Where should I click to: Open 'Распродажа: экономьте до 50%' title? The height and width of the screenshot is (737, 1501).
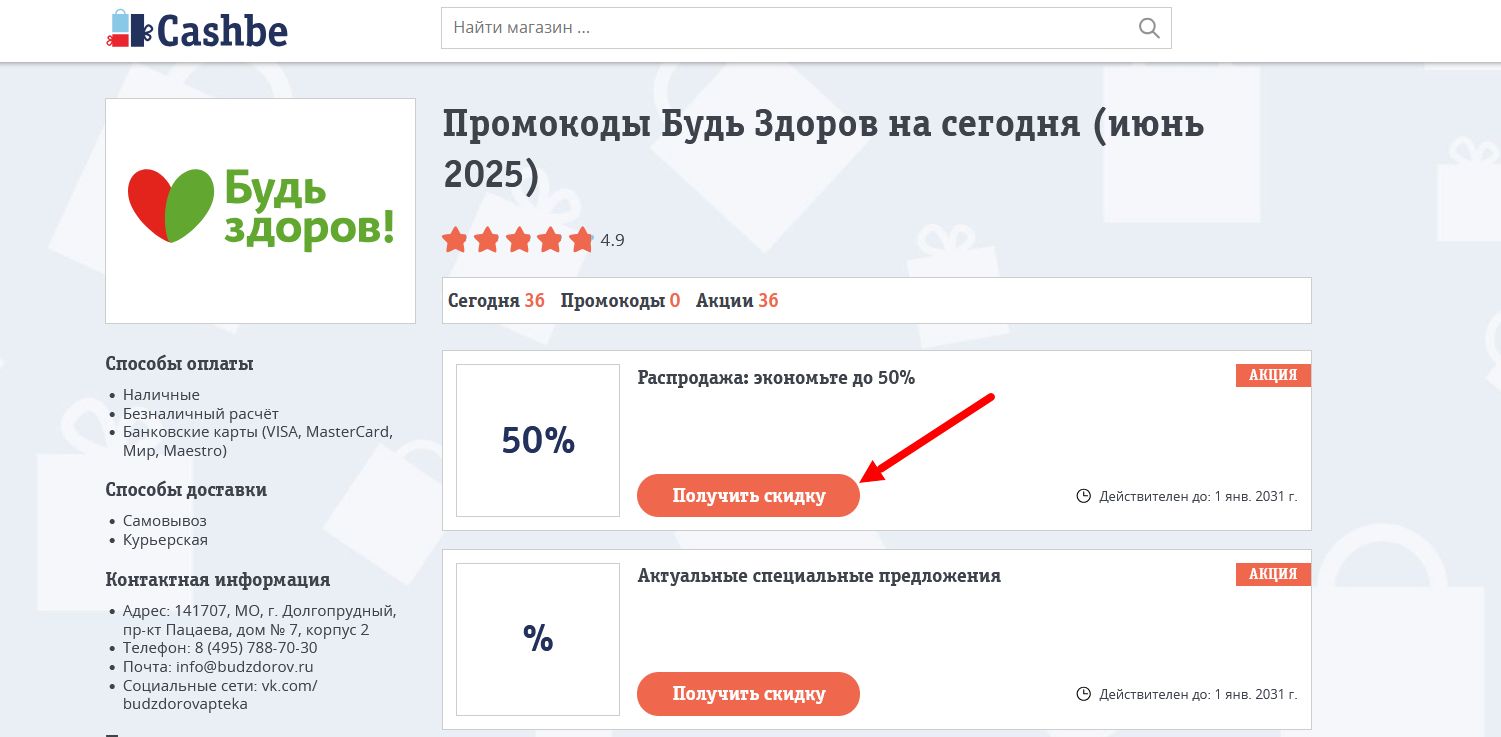click(776, 378)
